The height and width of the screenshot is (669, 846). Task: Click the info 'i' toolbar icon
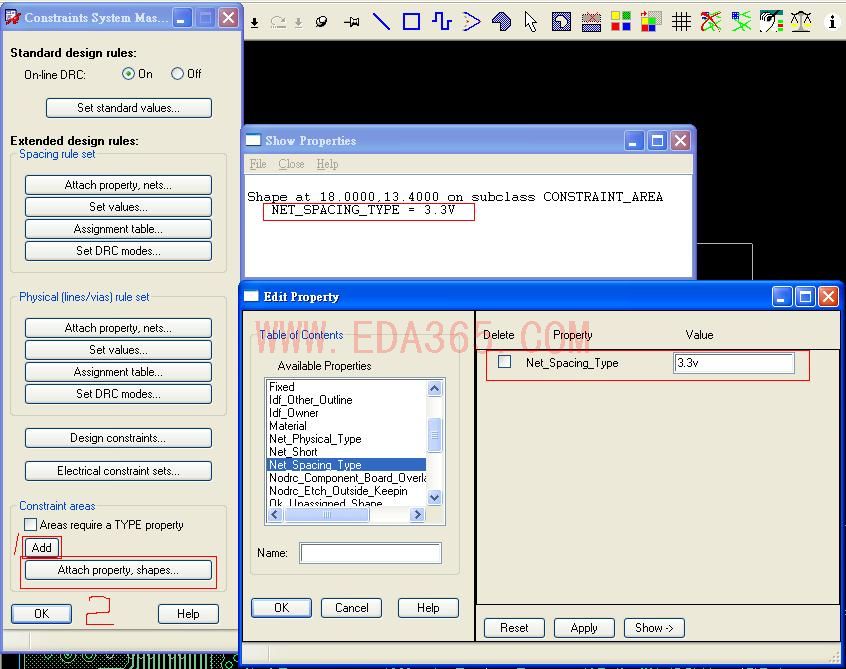(x=831, y=21)
